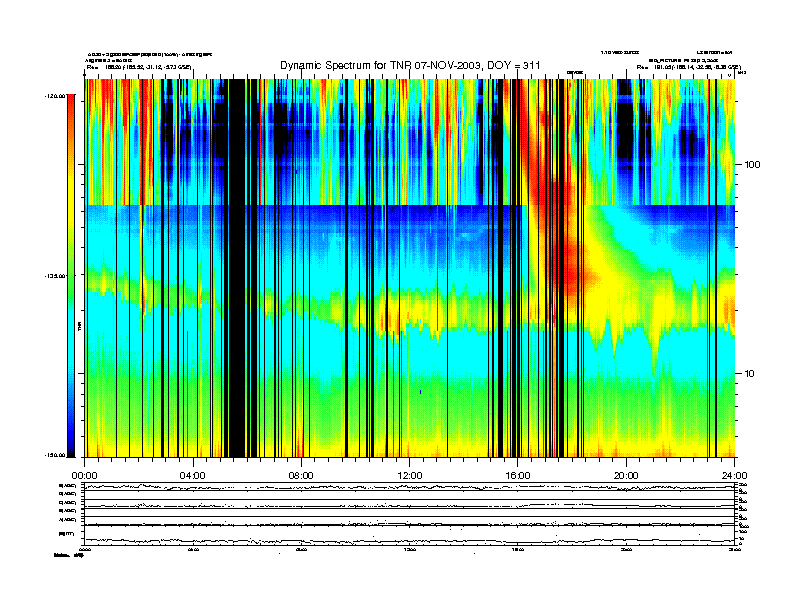The height and width of the screenshot is (612, 792).
Task: Click the 08:00 time axis label
Action: 301,476
